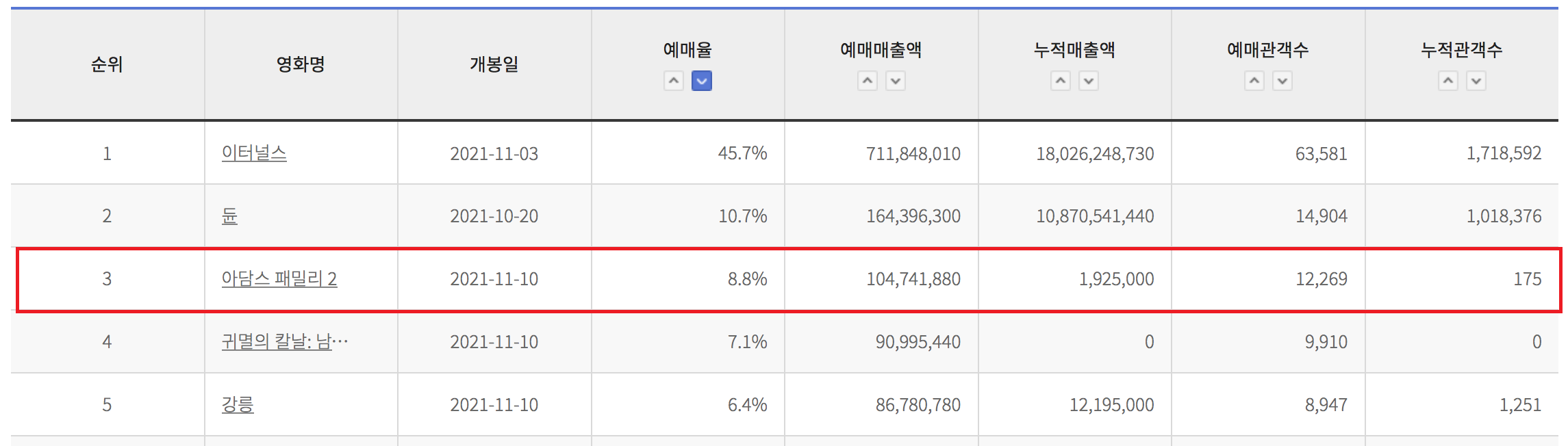Image resolution: width=1568 pixels, height=446 pixels.
Task: Sort 예매관객수 descending with down arrow
Action: point(1282,81)
